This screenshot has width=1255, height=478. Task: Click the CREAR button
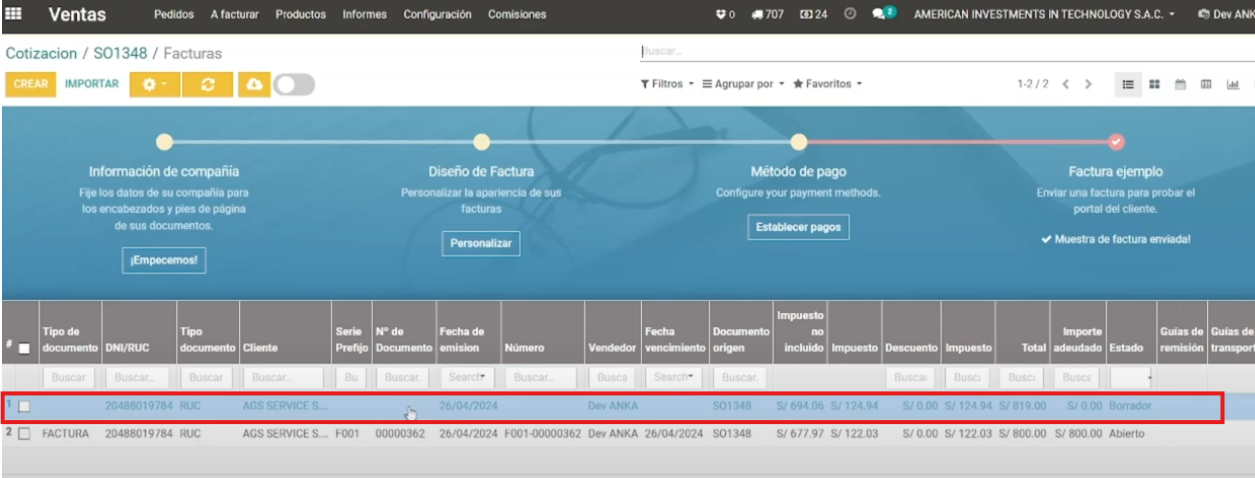(31, 85)
